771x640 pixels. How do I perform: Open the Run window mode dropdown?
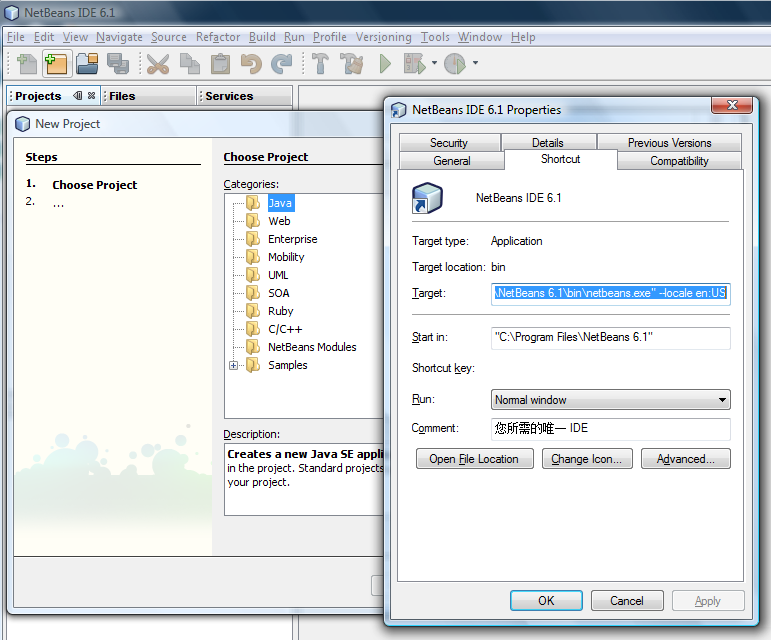[x=611, y=400]
